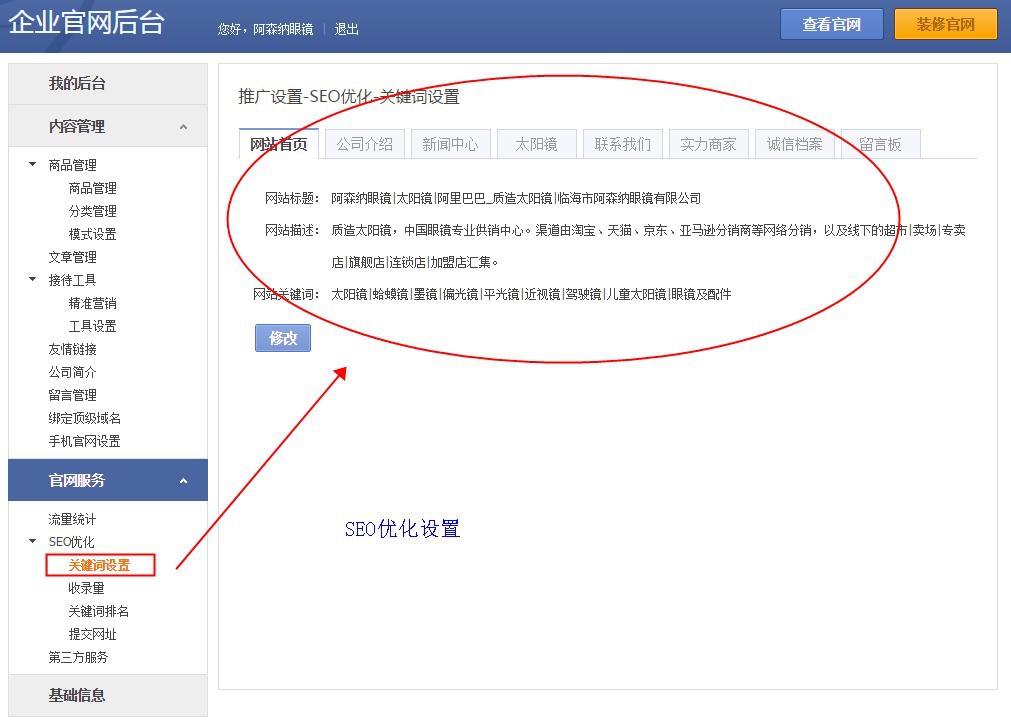Open the 联系我们 tab
This screenshot has height=721, width=1011.
pos(622,144)
